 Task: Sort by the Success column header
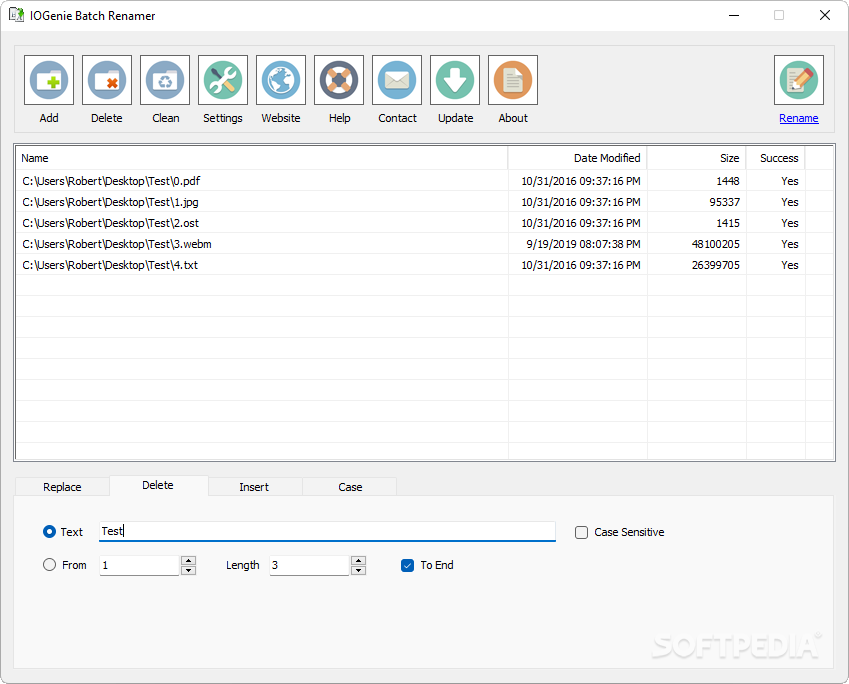[775, 158]
